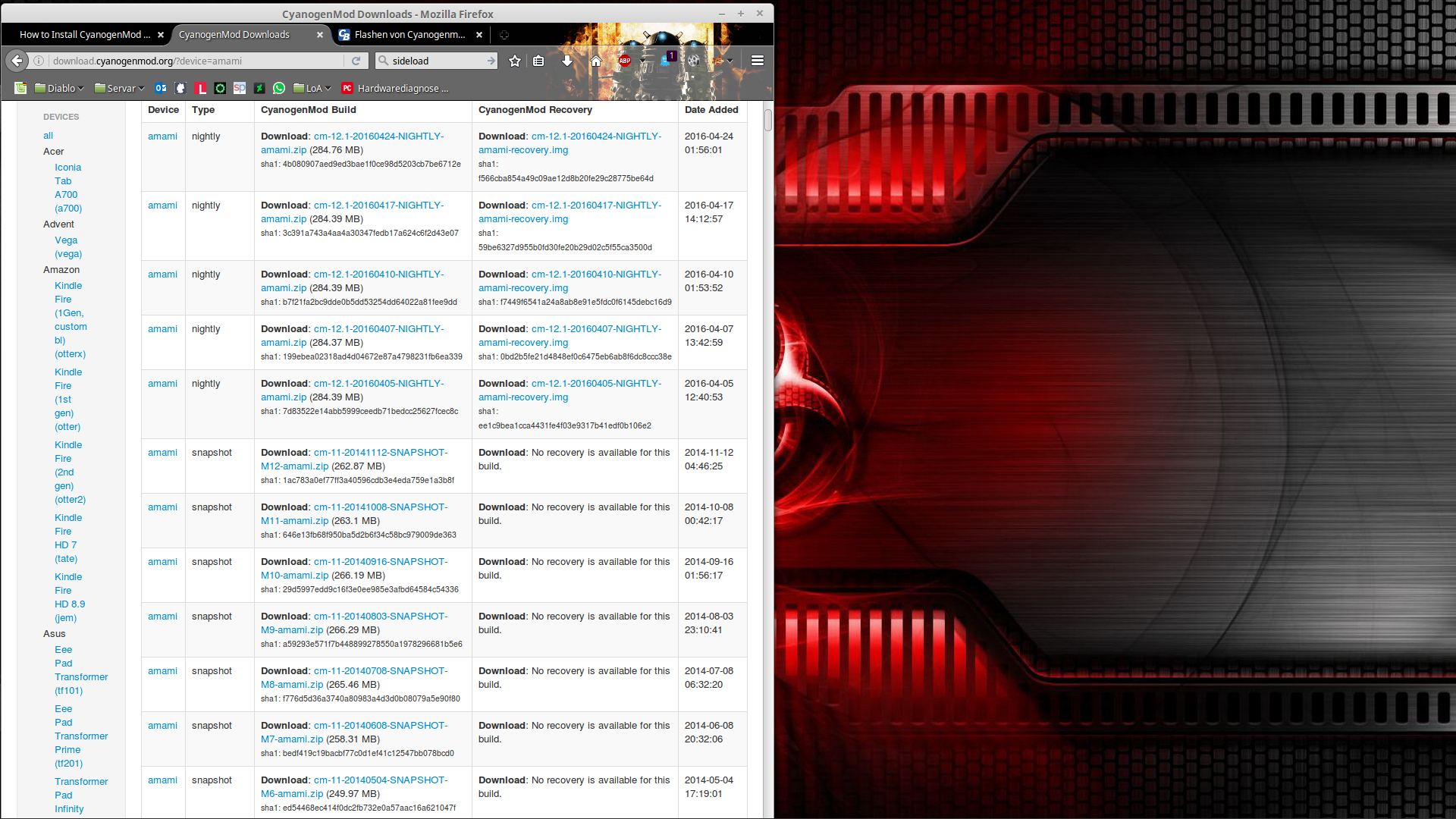Open the Outlook bookmark
The image size is (1456, 819).
(161, 88)
